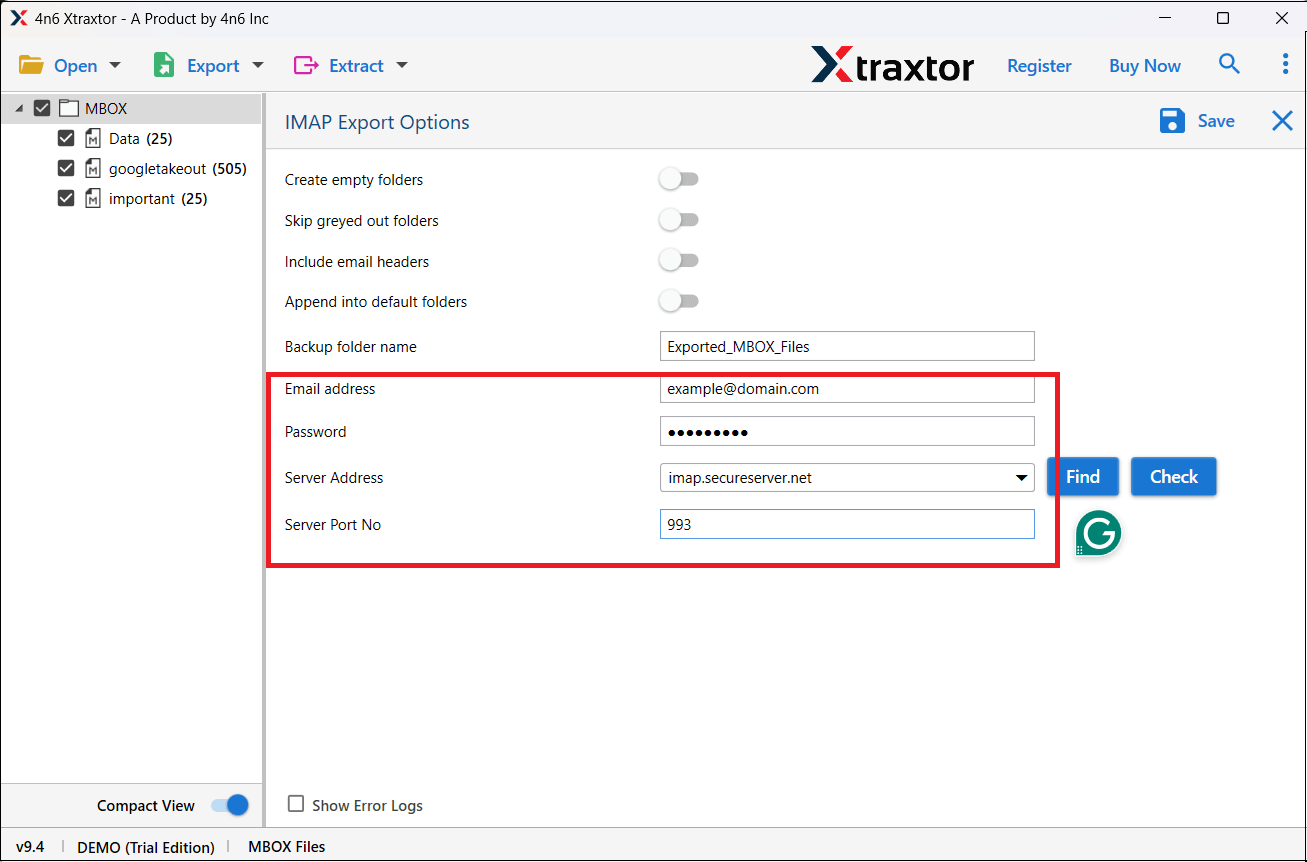
Task: Click the Backup folder name field
Action: (x=847, y=346)
